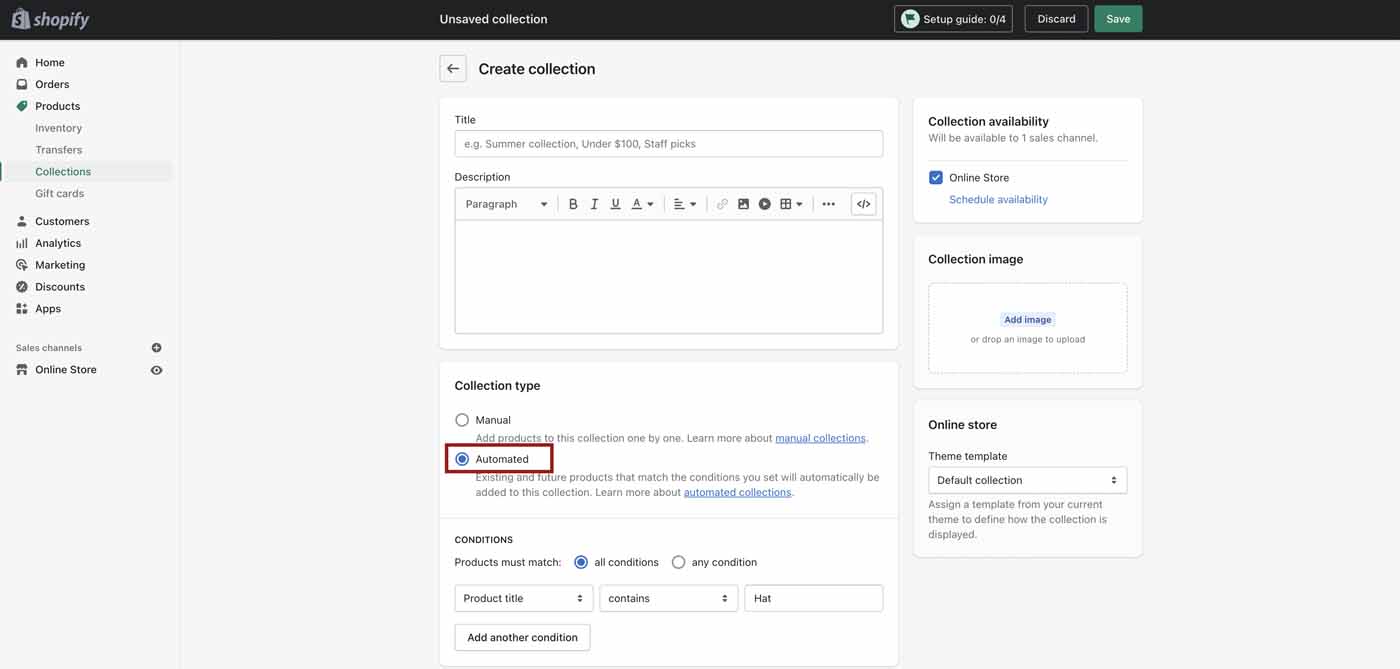Click the Products tag icon
This screenshot has height=669, width=1400.
22,106
